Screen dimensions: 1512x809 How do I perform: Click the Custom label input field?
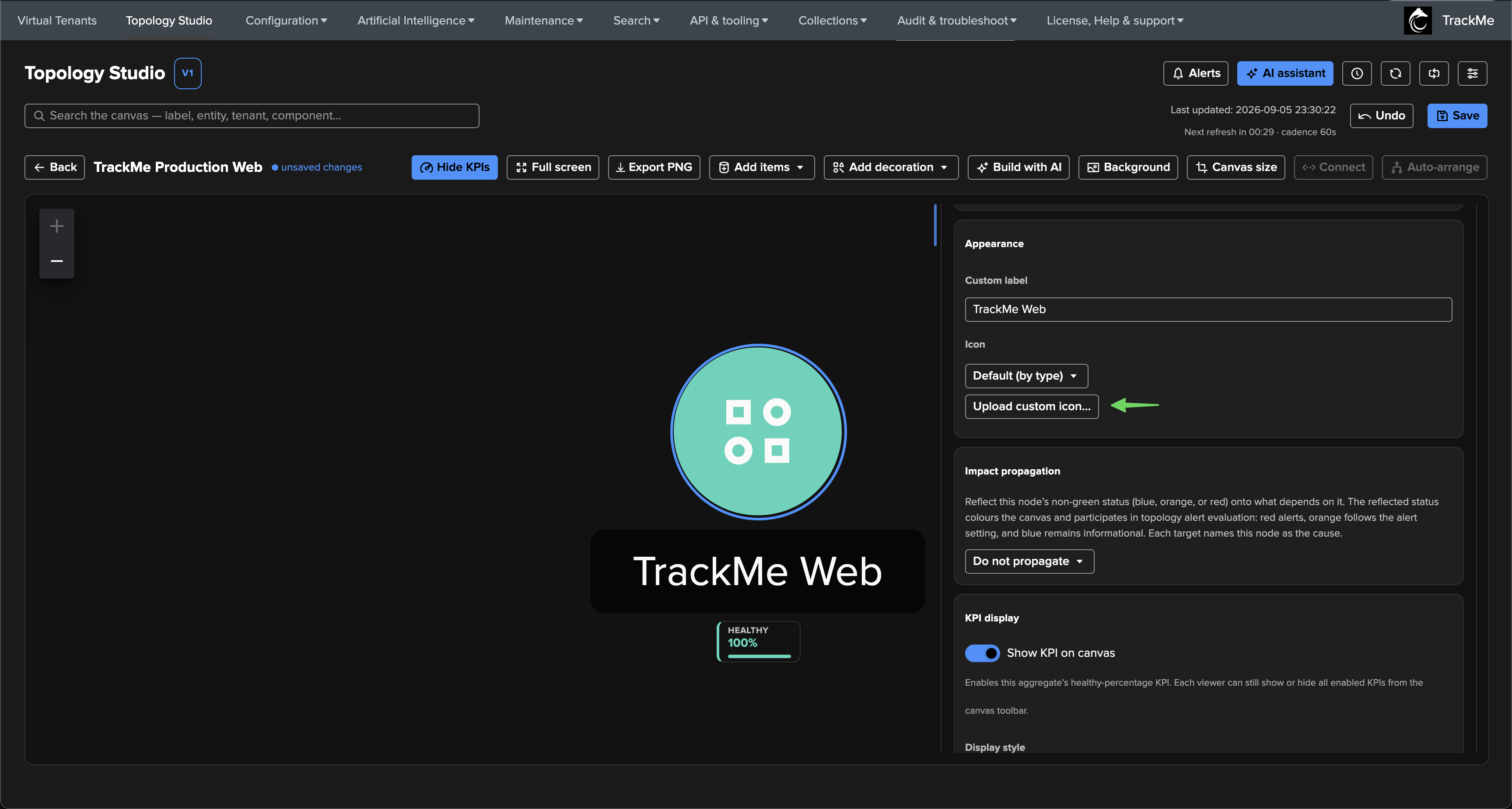click(1208, 309)
